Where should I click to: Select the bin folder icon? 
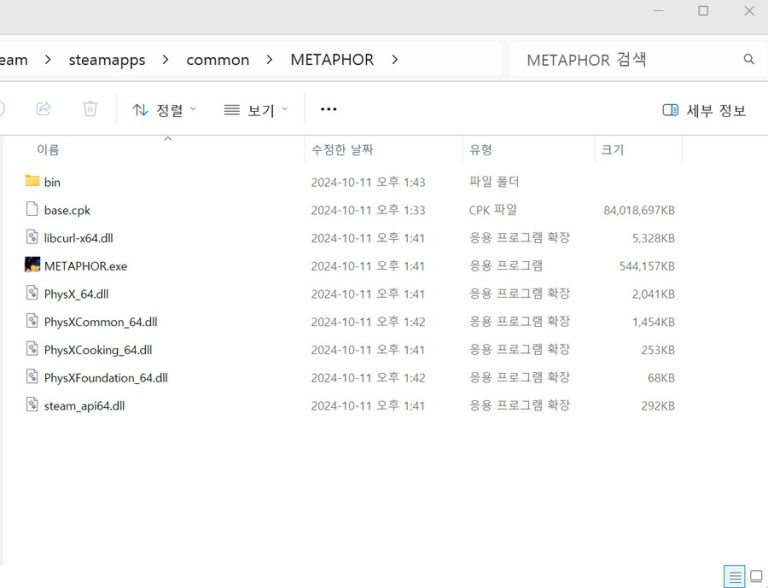[32, 181]
